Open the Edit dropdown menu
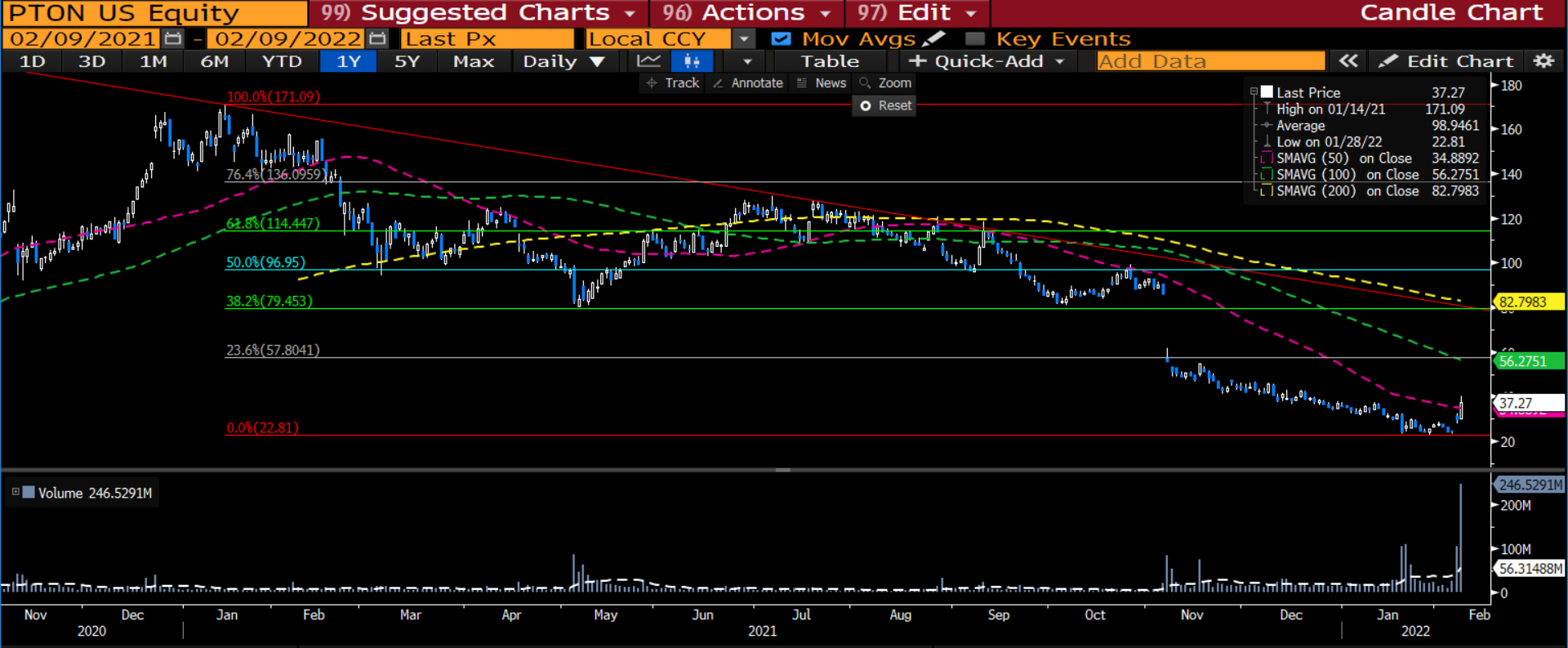 (x=971, y=13)
